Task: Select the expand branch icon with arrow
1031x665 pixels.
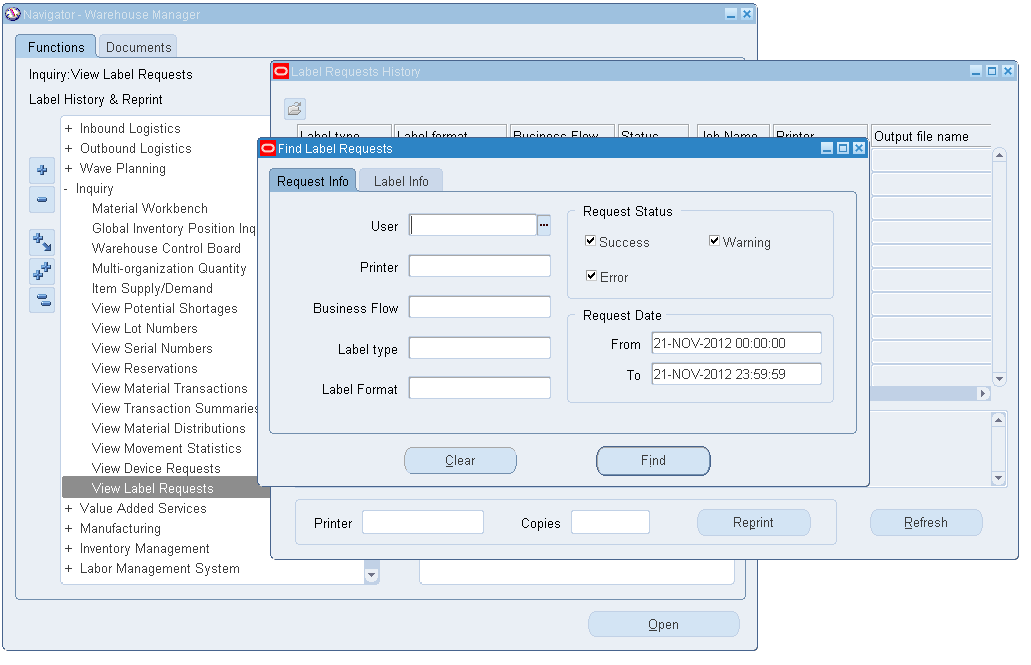Action: pyautogui.click(x=42, y=241)
